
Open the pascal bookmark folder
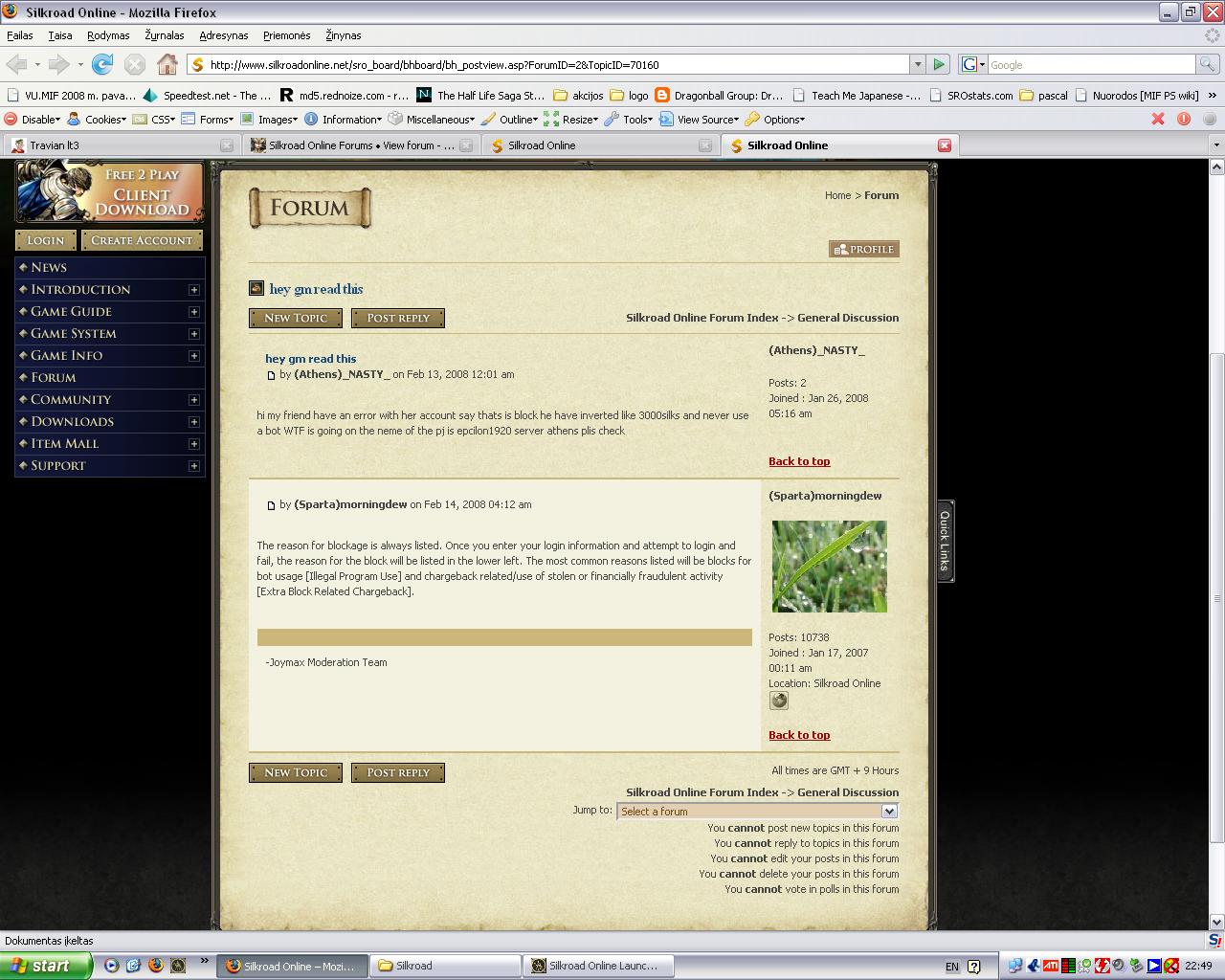[x=1043, y=95]
